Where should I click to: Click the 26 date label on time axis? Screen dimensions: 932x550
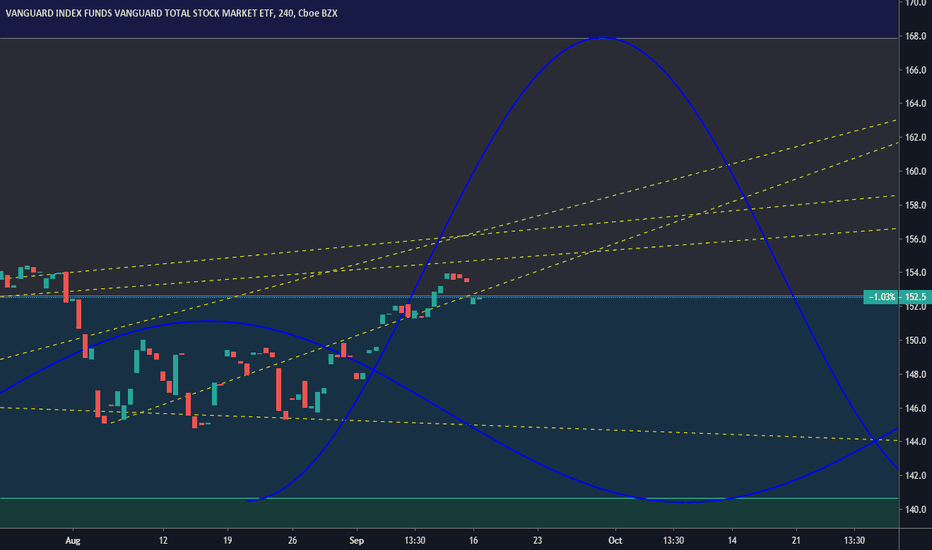[x=292, y=540]
